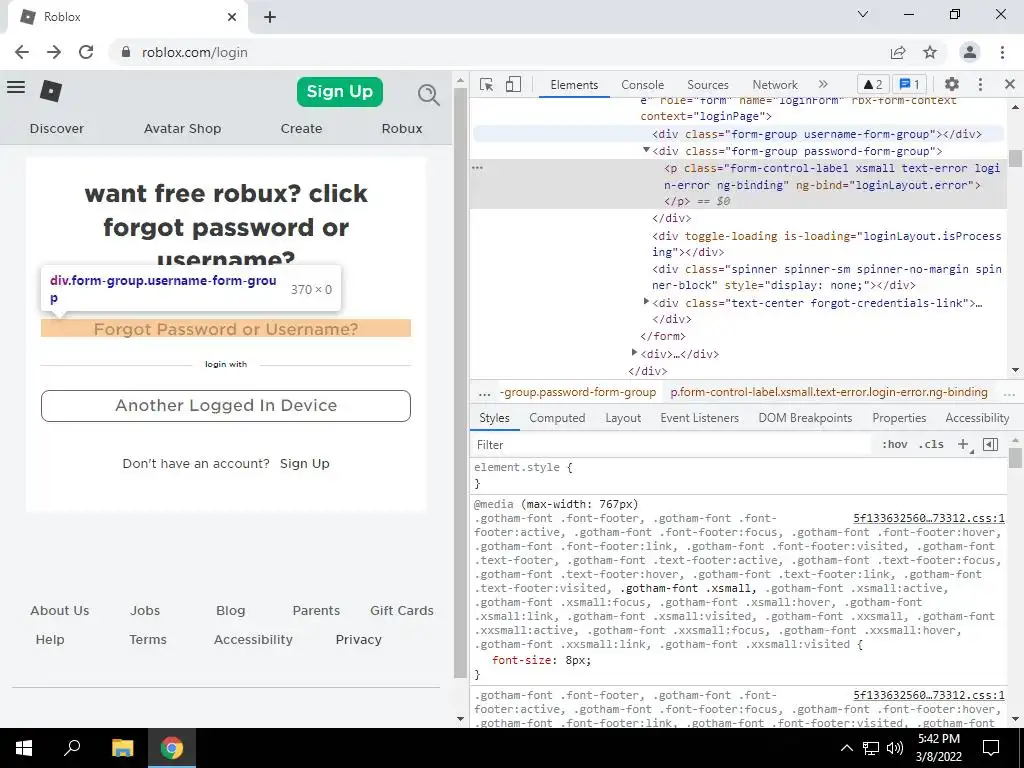Open File Explorer from taskbar

(x=122, y=748)
